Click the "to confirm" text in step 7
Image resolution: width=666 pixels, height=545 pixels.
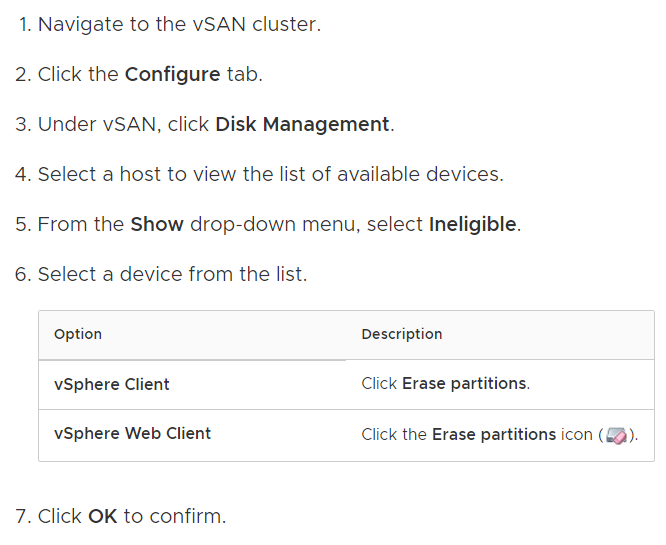(x=174, y=517)
